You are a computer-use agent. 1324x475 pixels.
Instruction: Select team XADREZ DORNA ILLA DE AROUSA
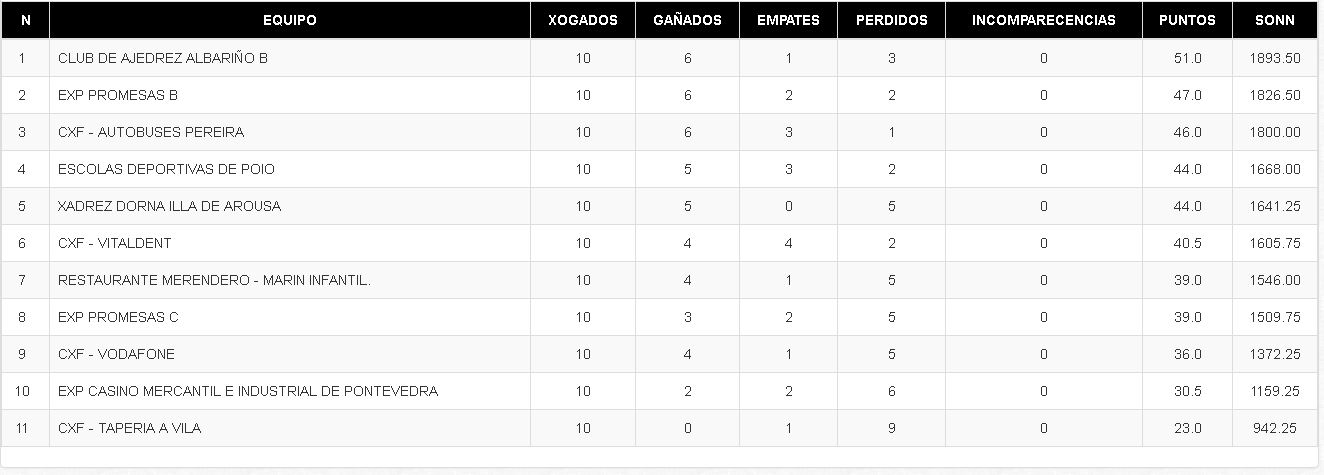tap(170, 206)
